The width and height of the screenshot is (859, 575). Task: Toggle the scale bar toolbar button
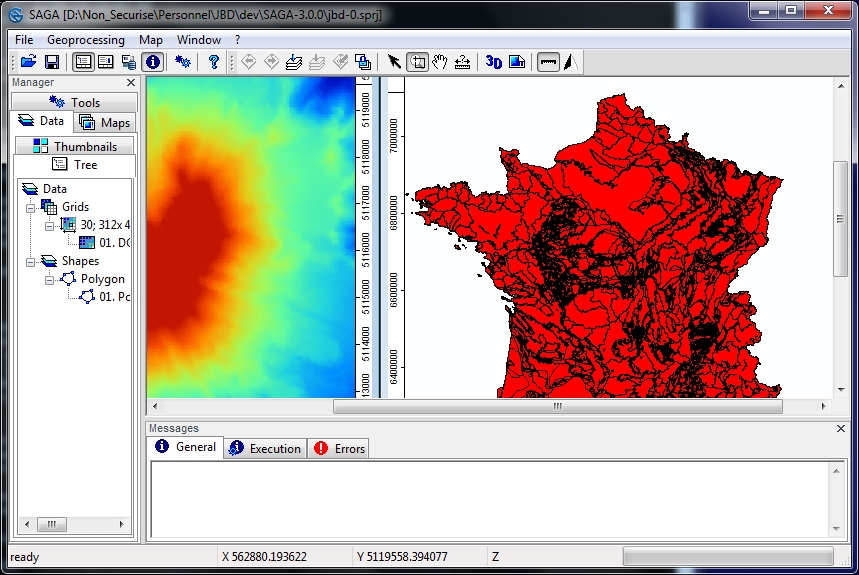point(547,62)
